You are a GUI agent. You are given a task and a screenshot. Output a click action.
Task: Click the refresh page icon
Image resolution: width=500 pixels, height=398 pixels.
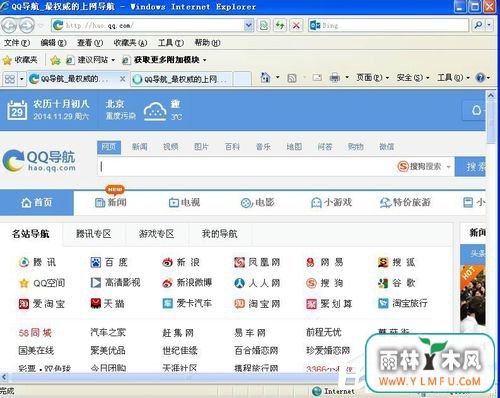(280, 25)
